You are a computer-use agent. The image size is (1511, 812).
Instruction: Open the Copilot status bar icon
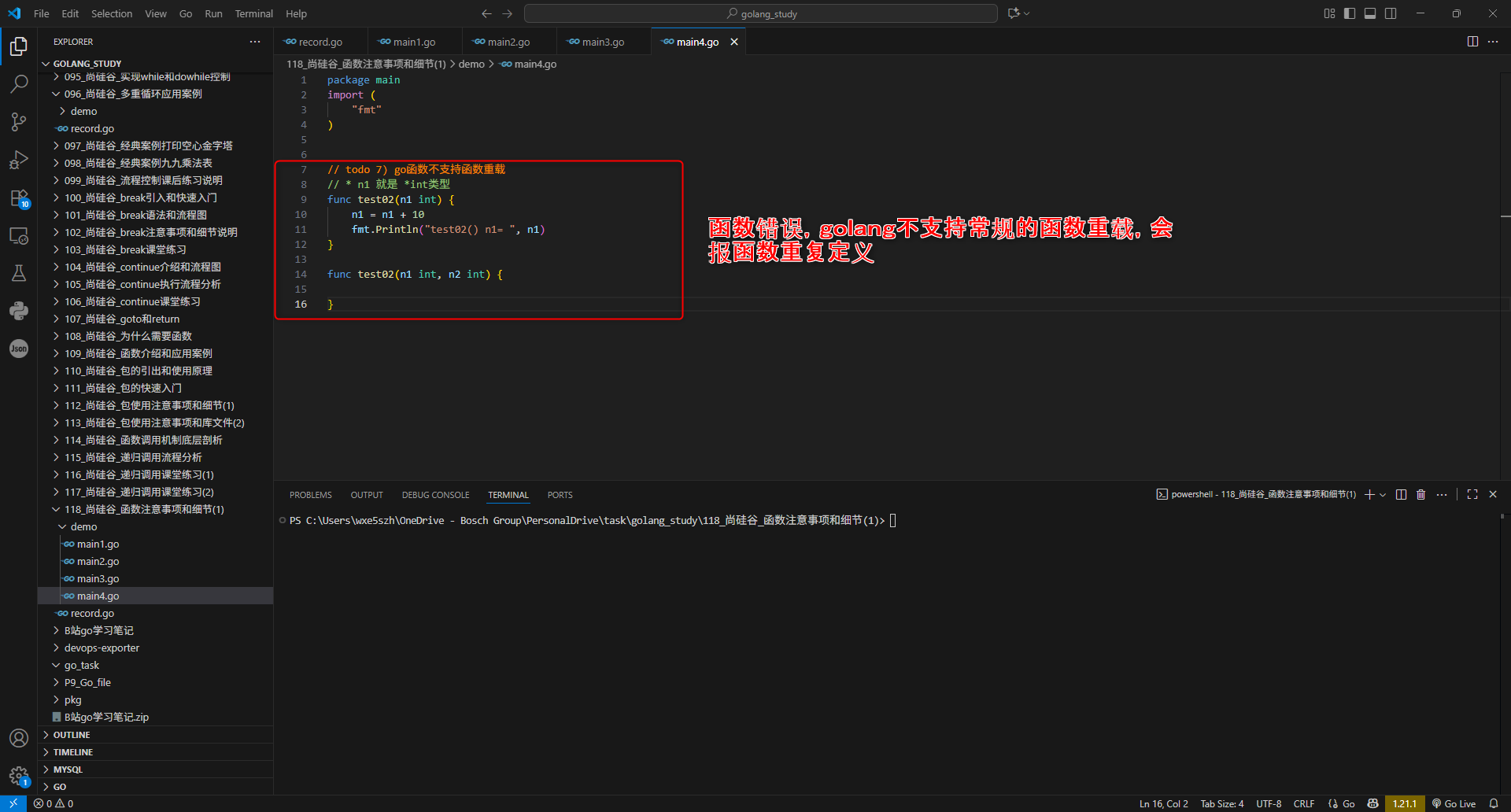tap(1372, 803)
